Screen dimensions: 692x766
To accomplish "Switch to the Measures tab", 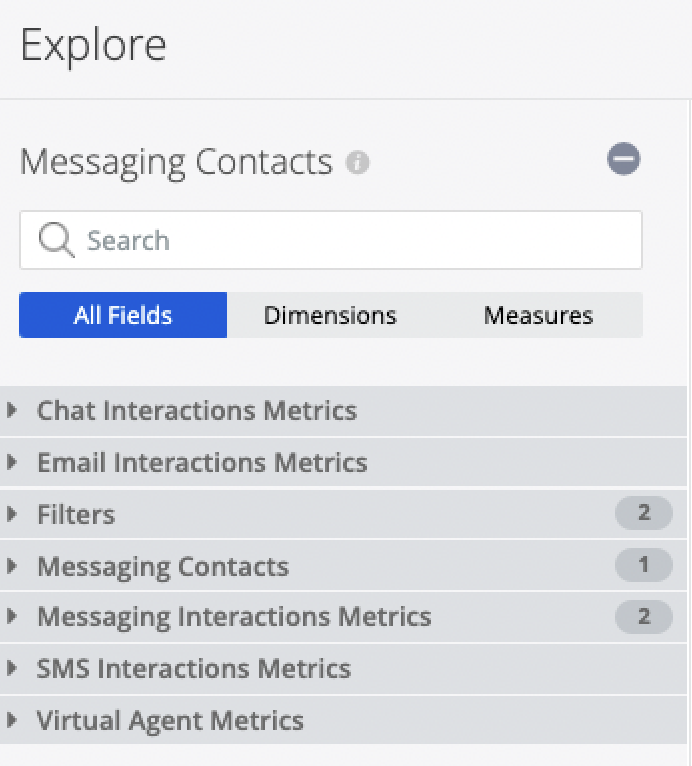I will coord(538,316).
